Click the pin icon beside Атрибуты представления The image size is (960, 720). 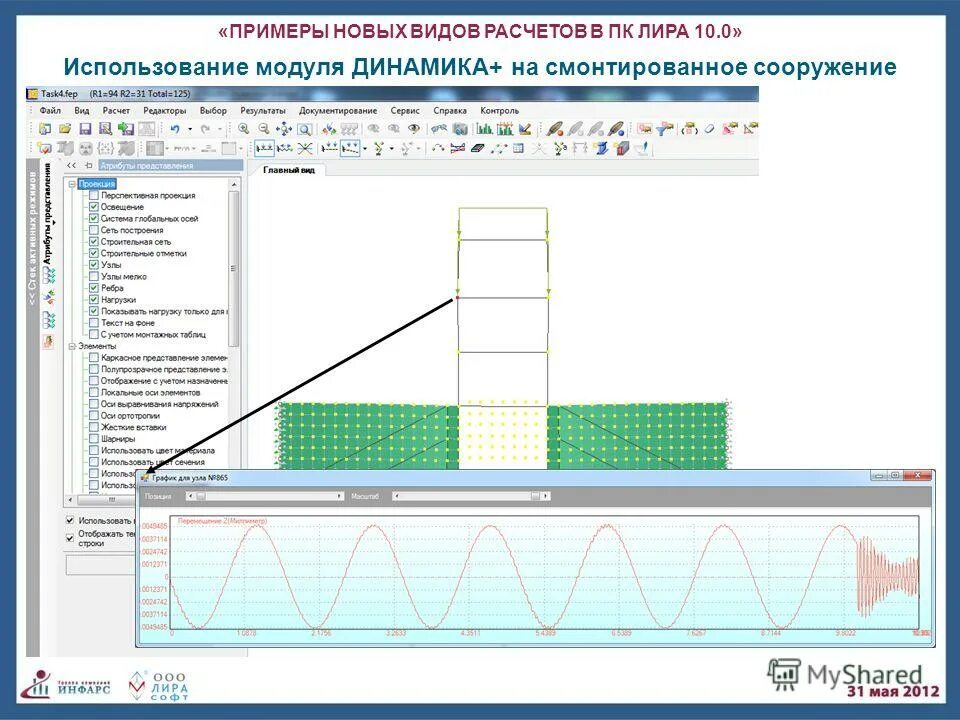coord(88,165)
